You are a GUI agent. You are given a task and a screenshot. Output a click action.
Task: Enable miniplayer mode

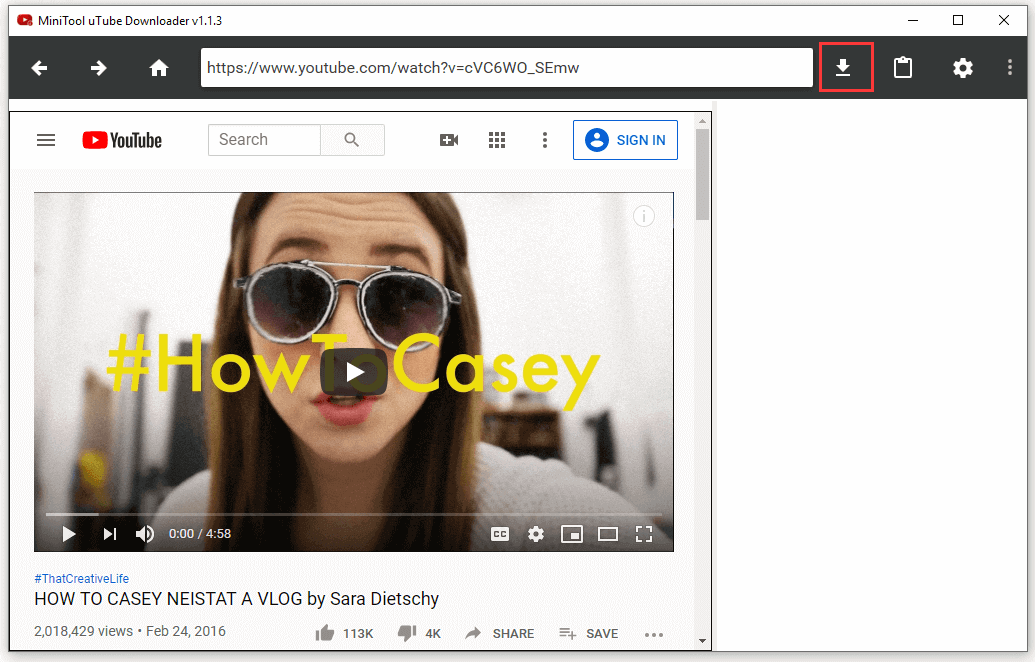tap(572, 534)
